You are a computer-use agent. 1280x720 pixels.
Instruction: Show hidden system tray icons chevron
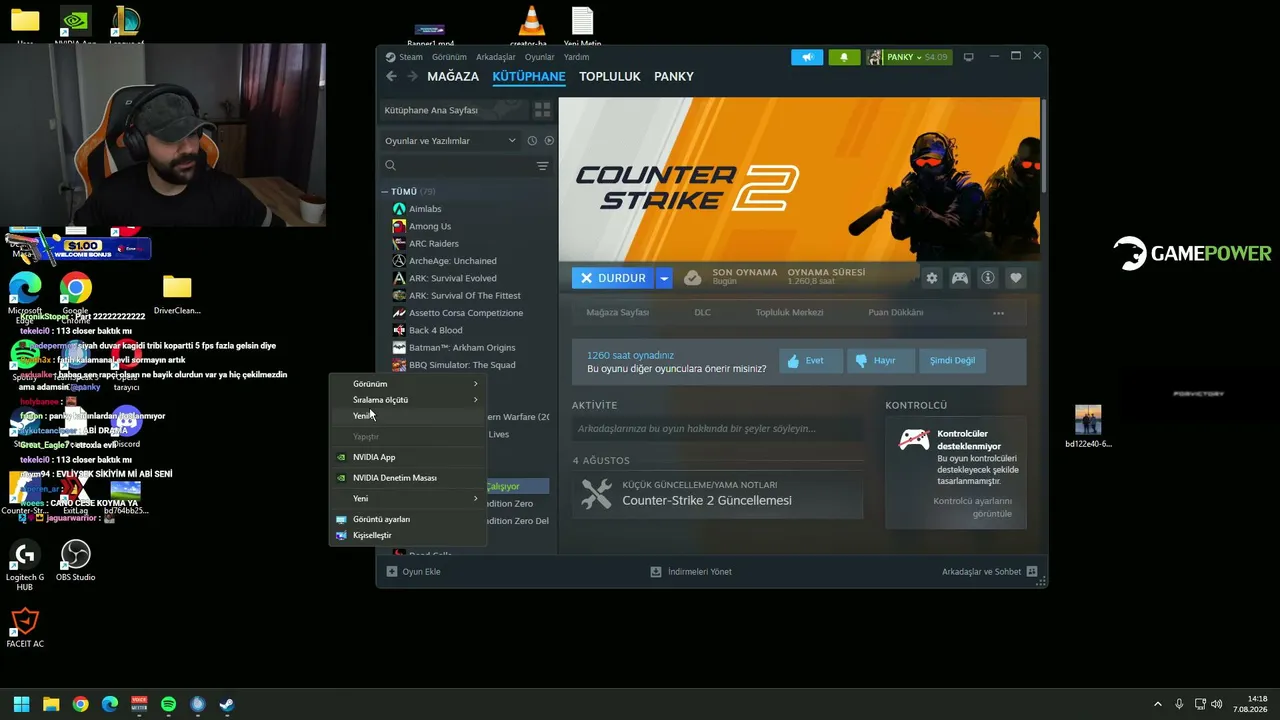click(x=1158, y=704)
